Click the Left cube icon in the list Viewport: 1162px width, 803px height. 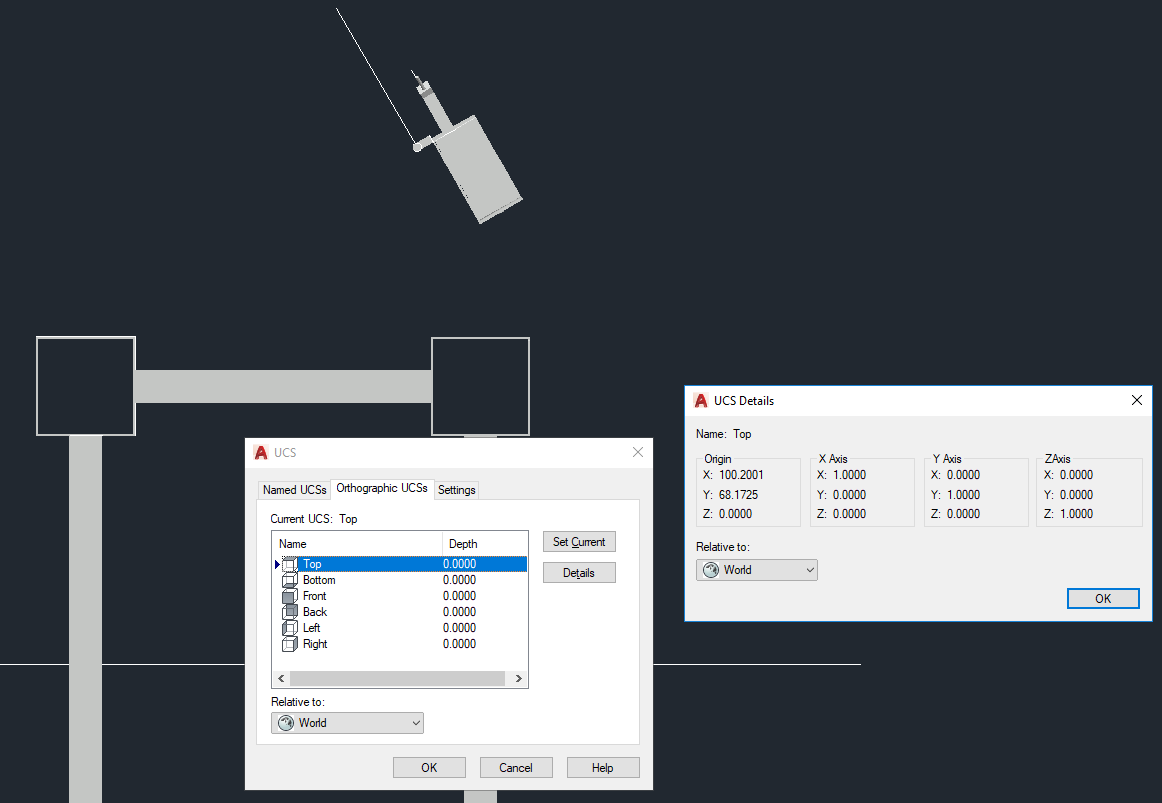click(290, 628)
